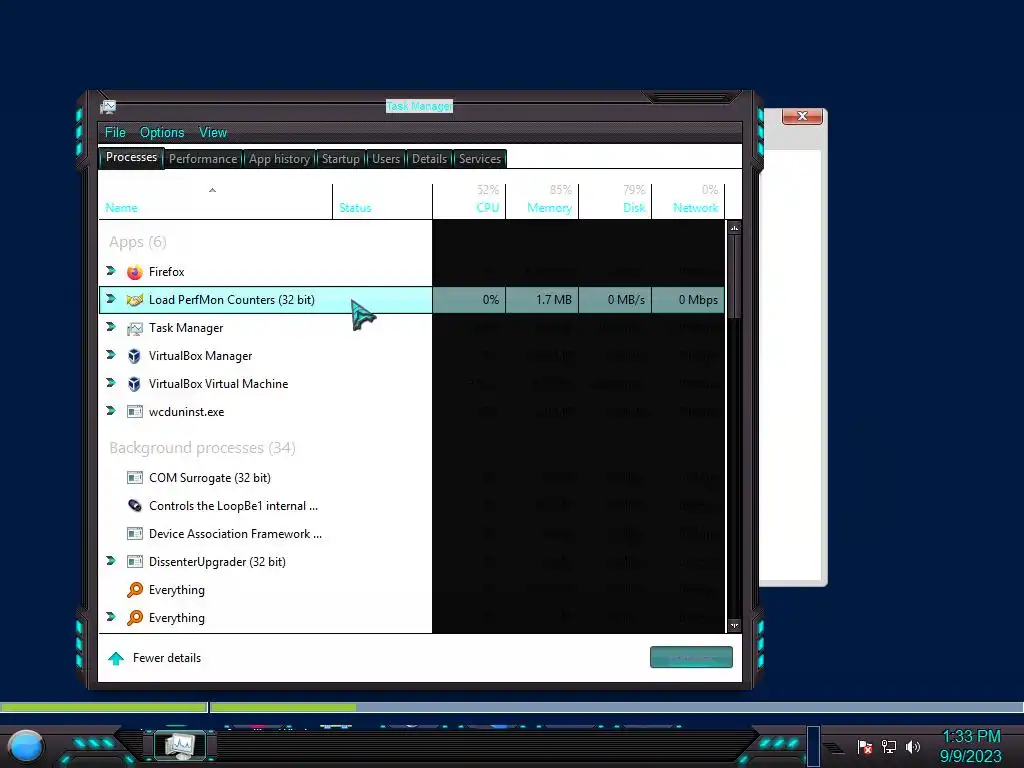Screen dimensions: 1024x768
Task: Select the 'Background processes (34)' group header
Action: (202, 448)
